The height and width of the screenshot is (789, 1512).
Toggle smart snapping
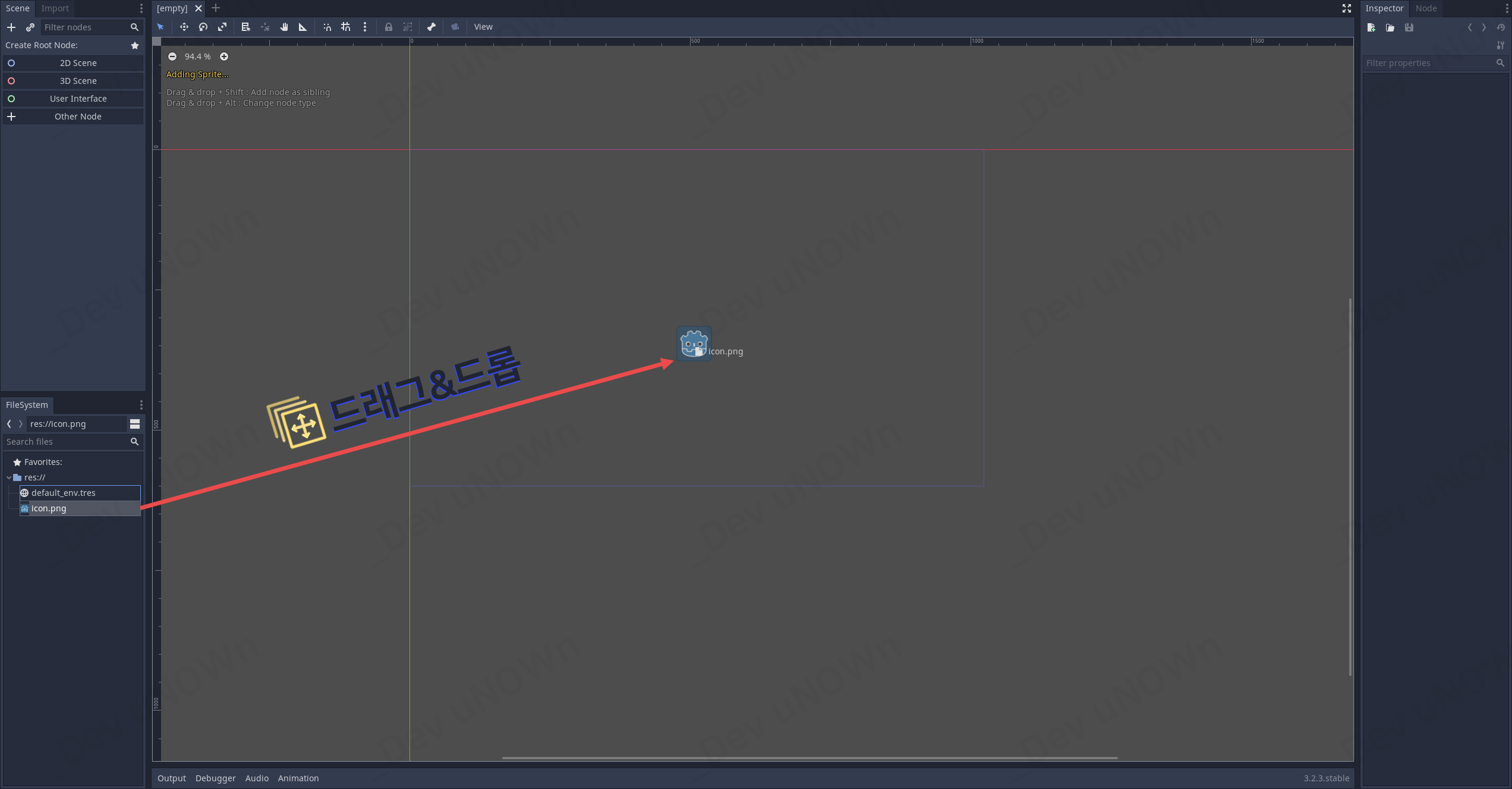pyautogui.click(x=327, y=27)
